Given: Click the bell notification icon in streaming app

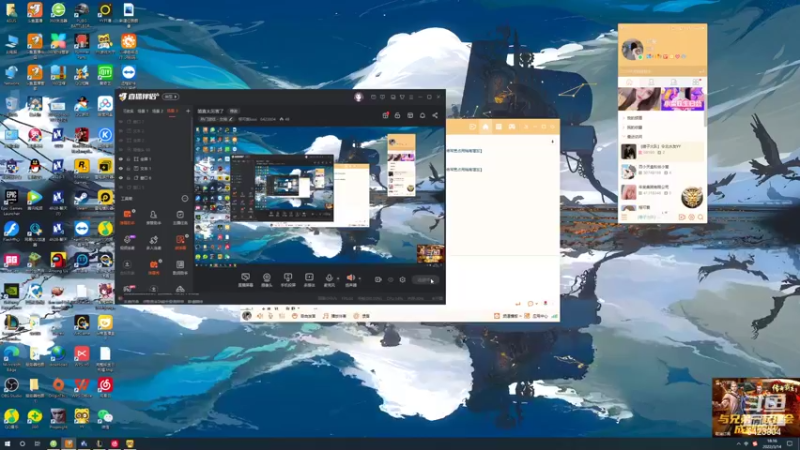Looking at the screenshot, I should point(422,116).
